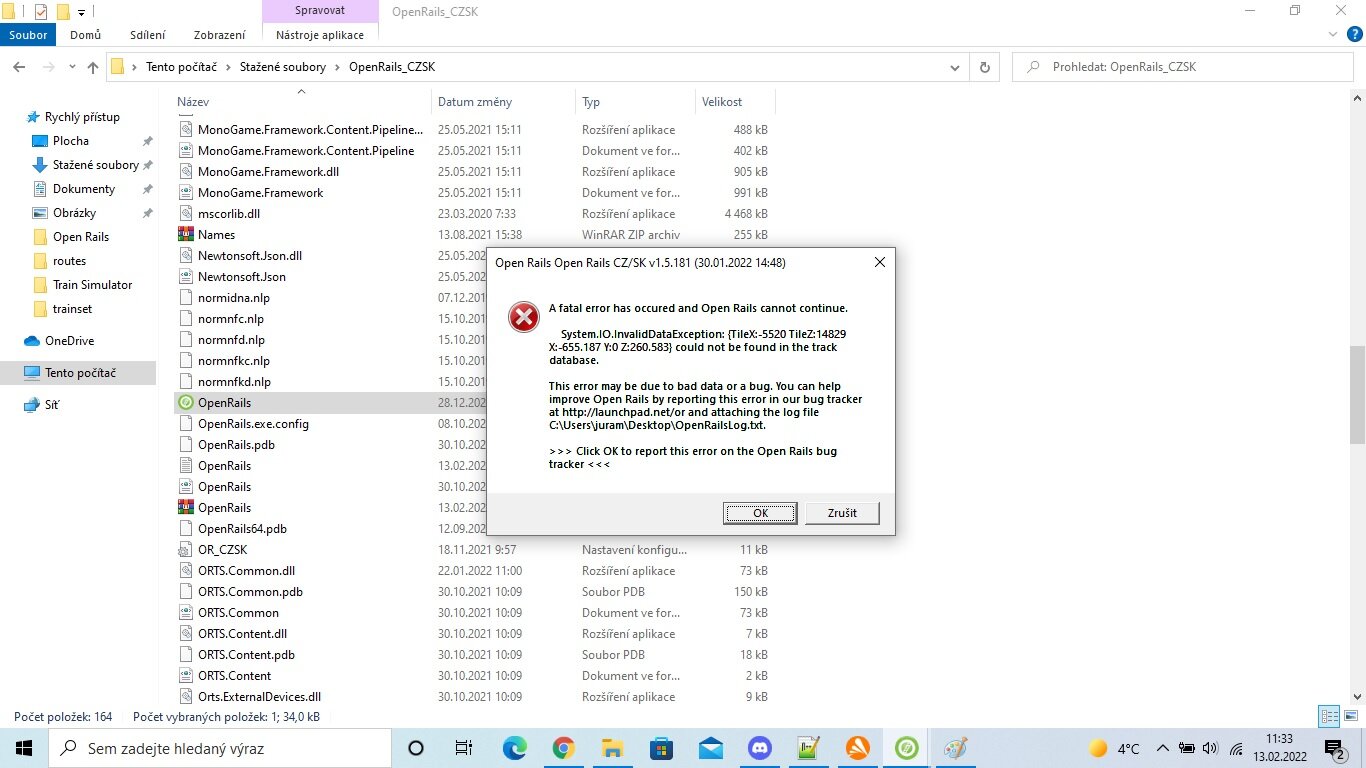This screenshot has height=768, width=1366.
Task: Open Paint from the taskbar
Action: (x=956, y=748)
